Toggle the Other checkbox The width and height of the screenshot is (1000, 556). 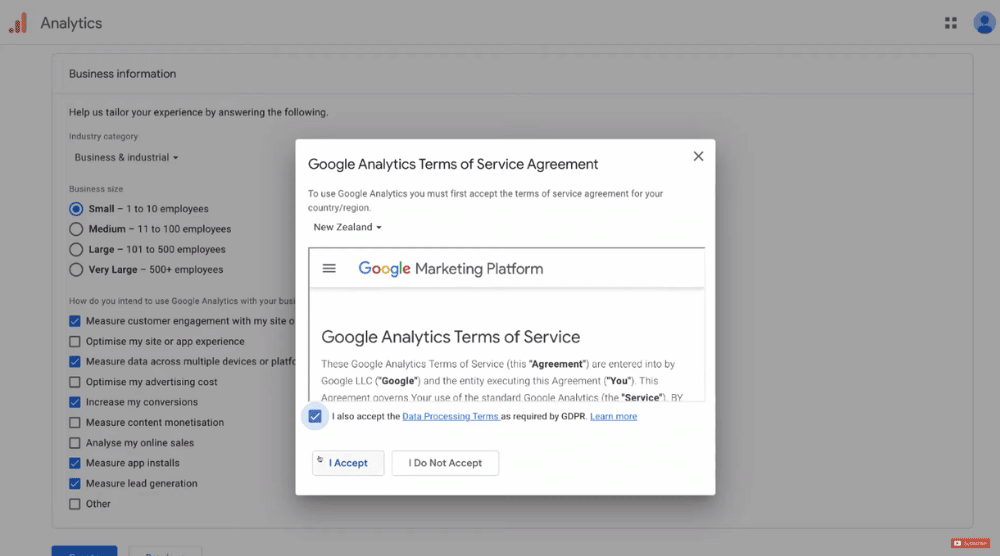click(x=75, y=504)
